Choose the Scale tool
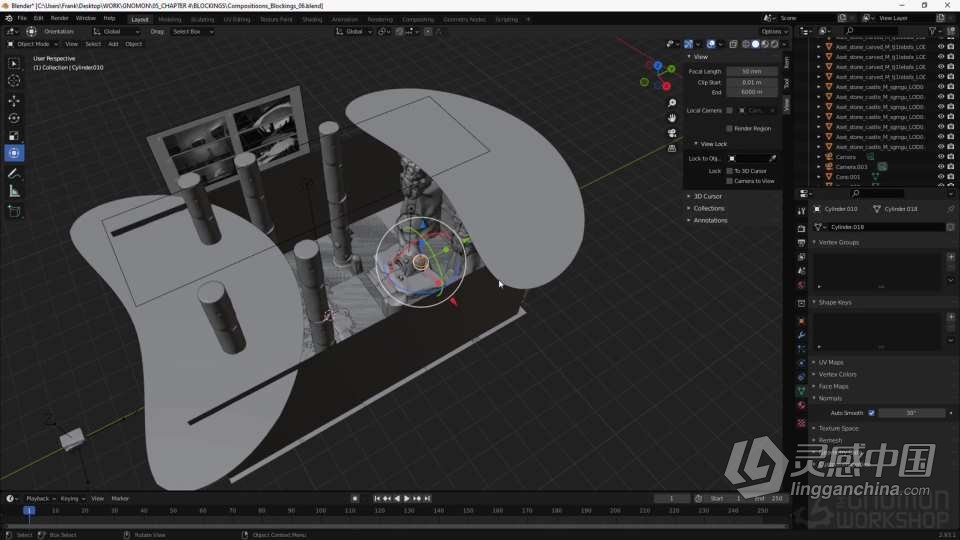Viewport: 960px width, 540px height. 14,135
